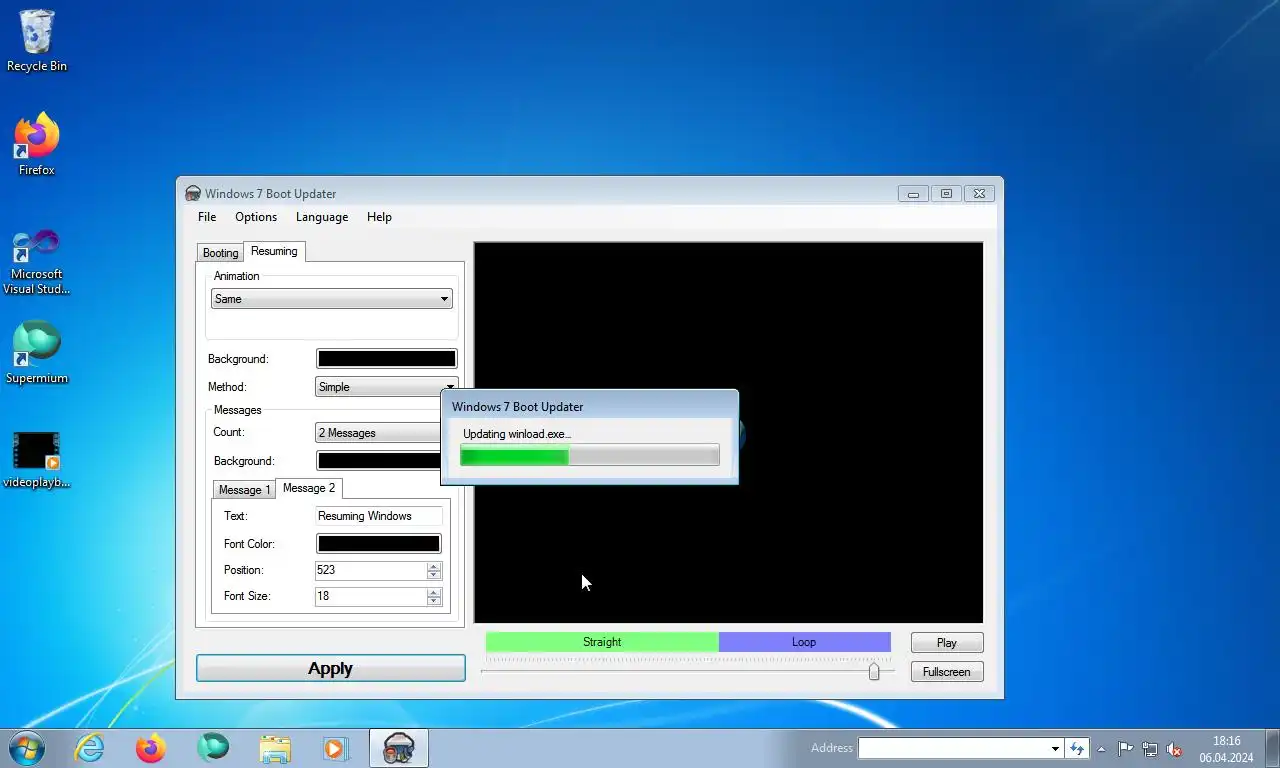
Task: Expand the Animation dropdown showing Same
Action: point(332,299)
